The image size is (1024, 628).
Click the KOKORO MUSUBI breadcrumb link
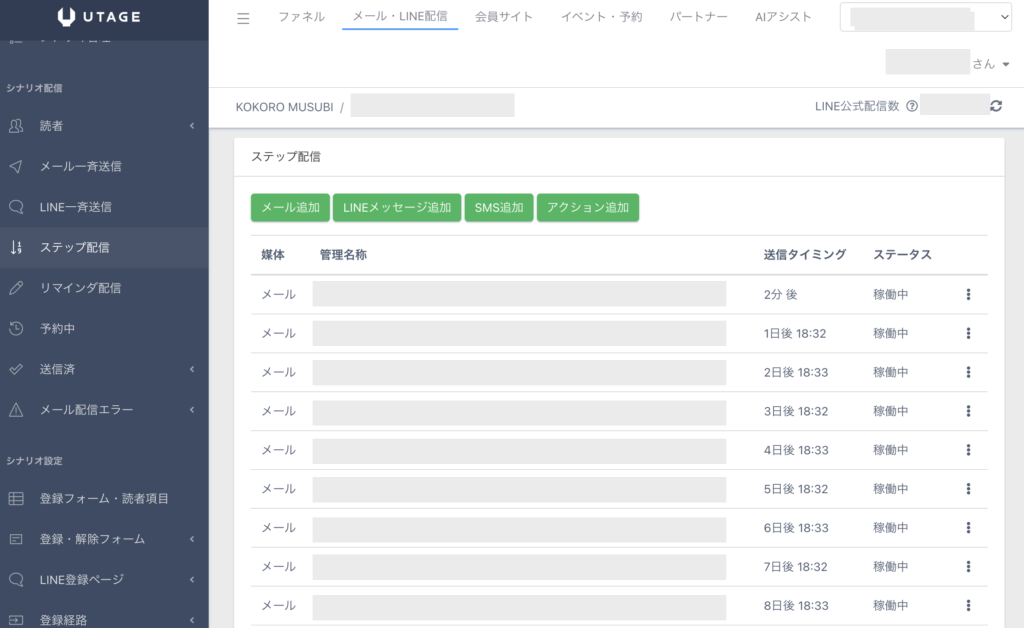click(x=284, y=106)
